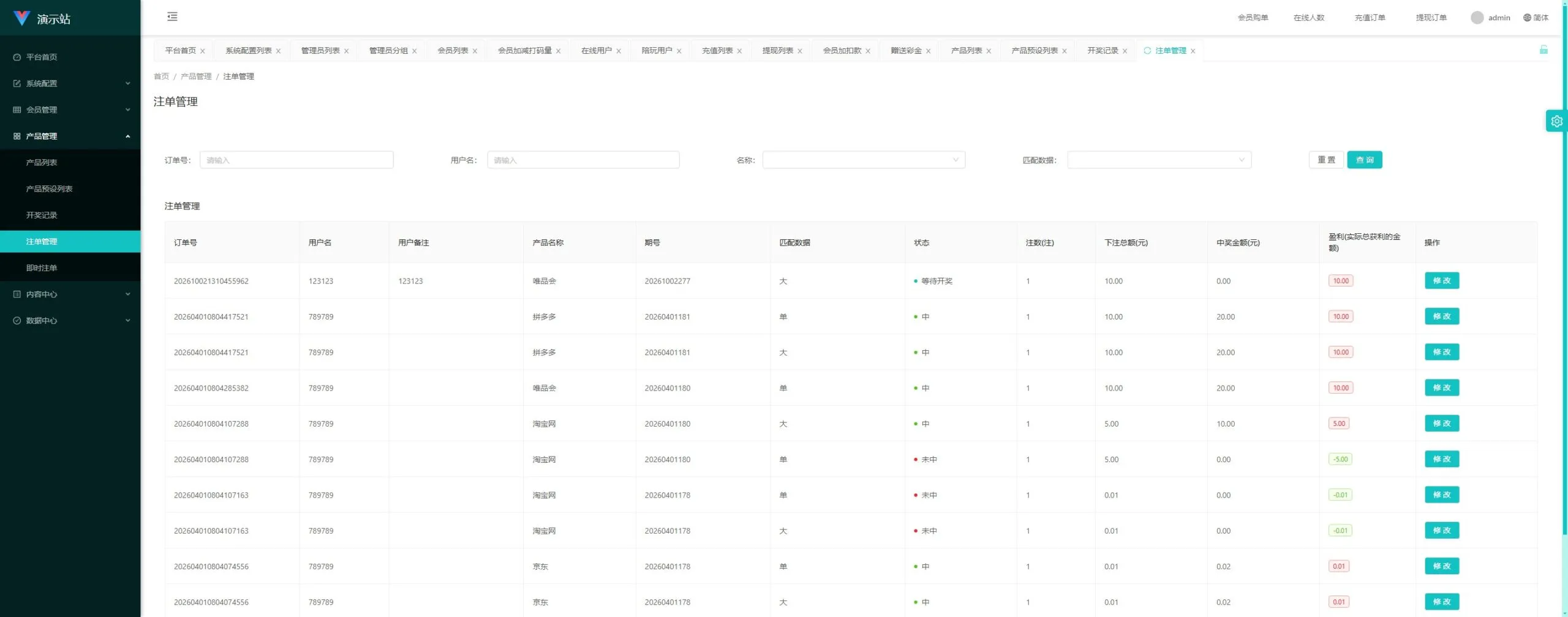The height and width of the screenshot is (617, 1568).
Task: Click the 等待开奖 status in the first row
Action: (x=933, y=281)
